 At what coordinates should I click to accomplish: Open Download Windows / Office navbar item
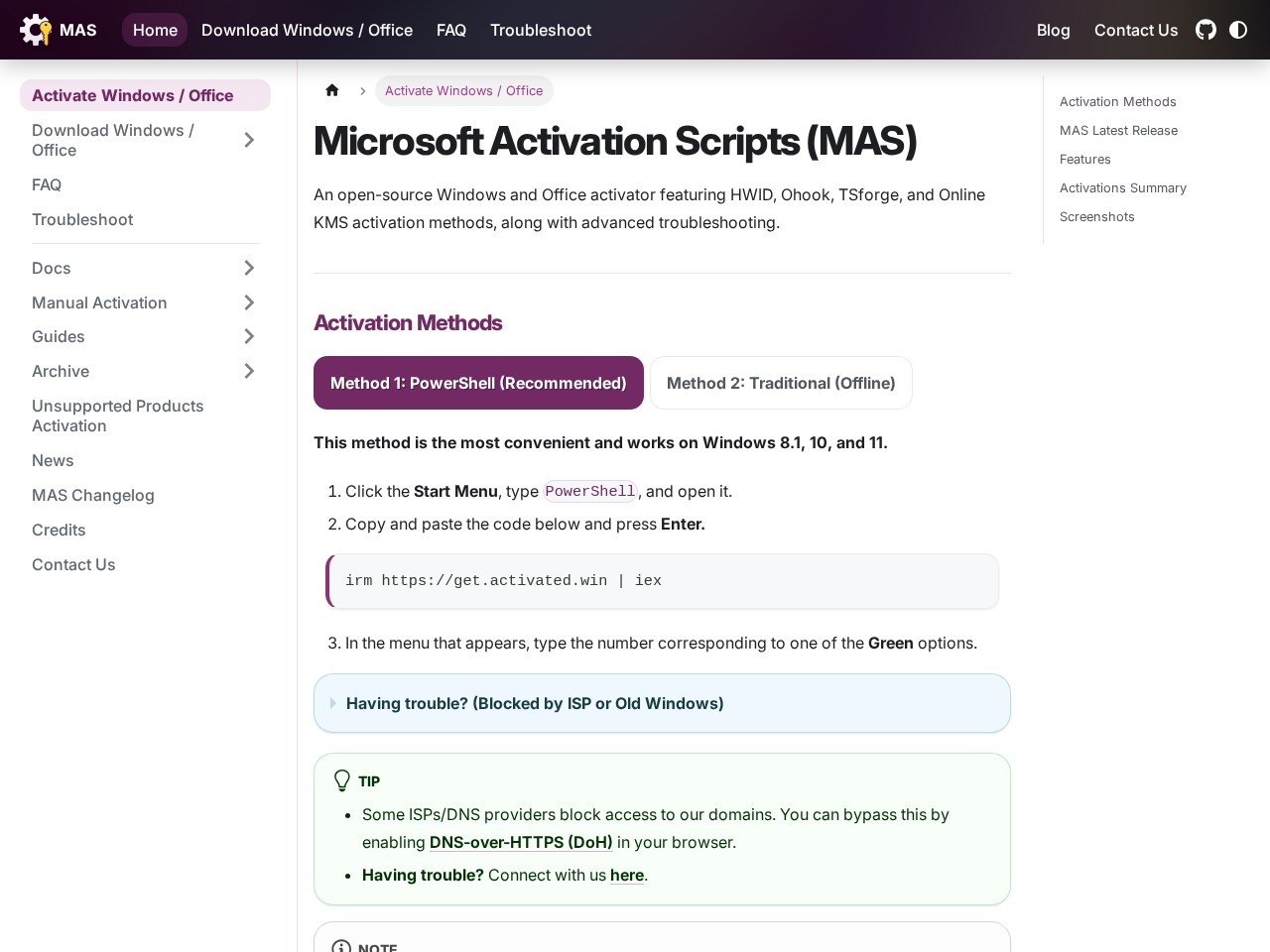(307, 30)
